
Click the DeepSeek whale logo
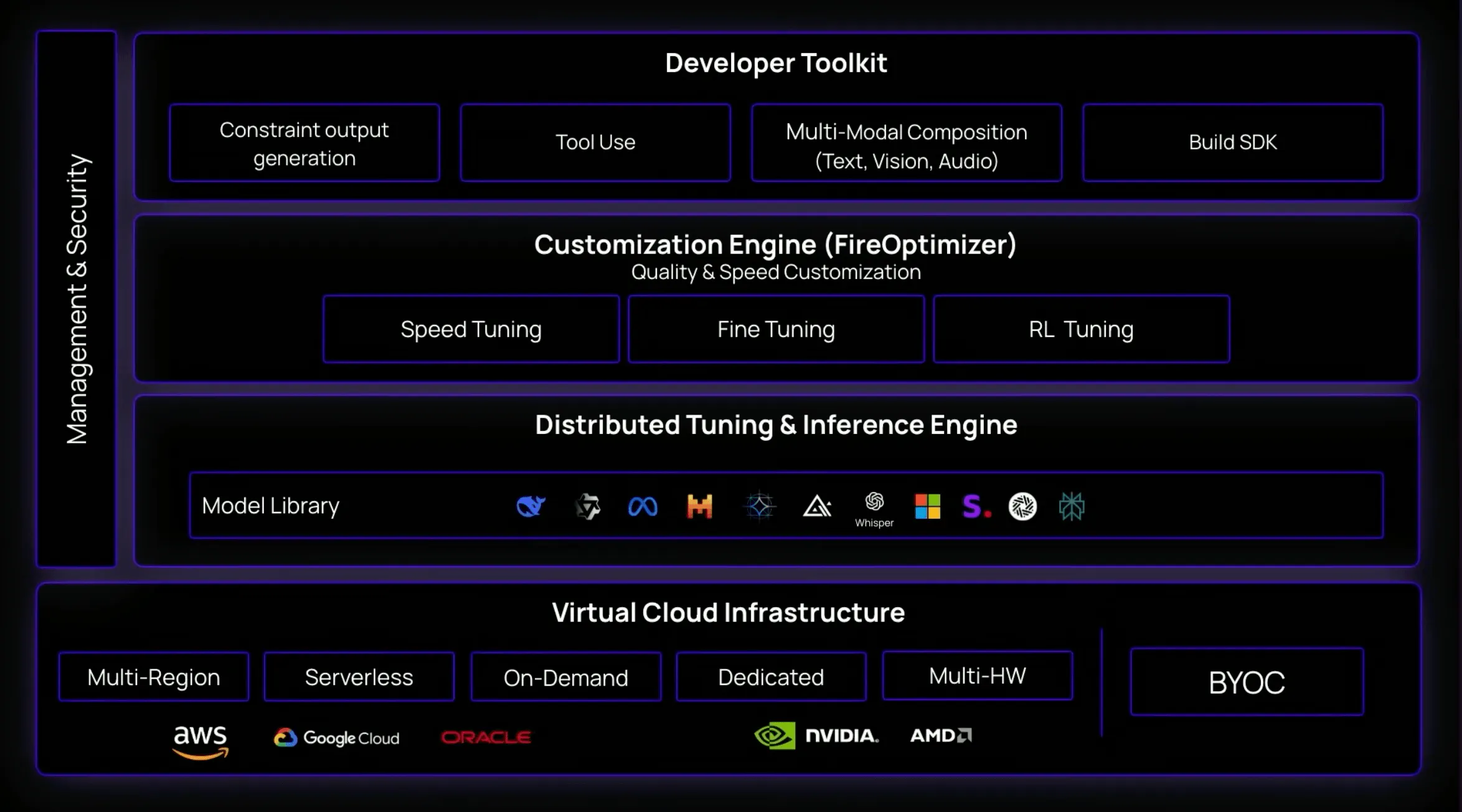(x=531, y=506)
